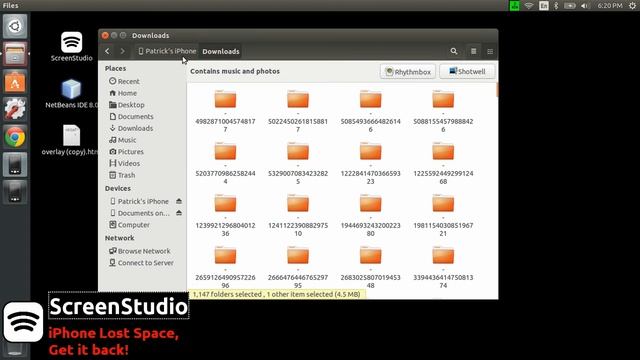
Task: Select folder 122284147036659323
Action: [371, 163]
